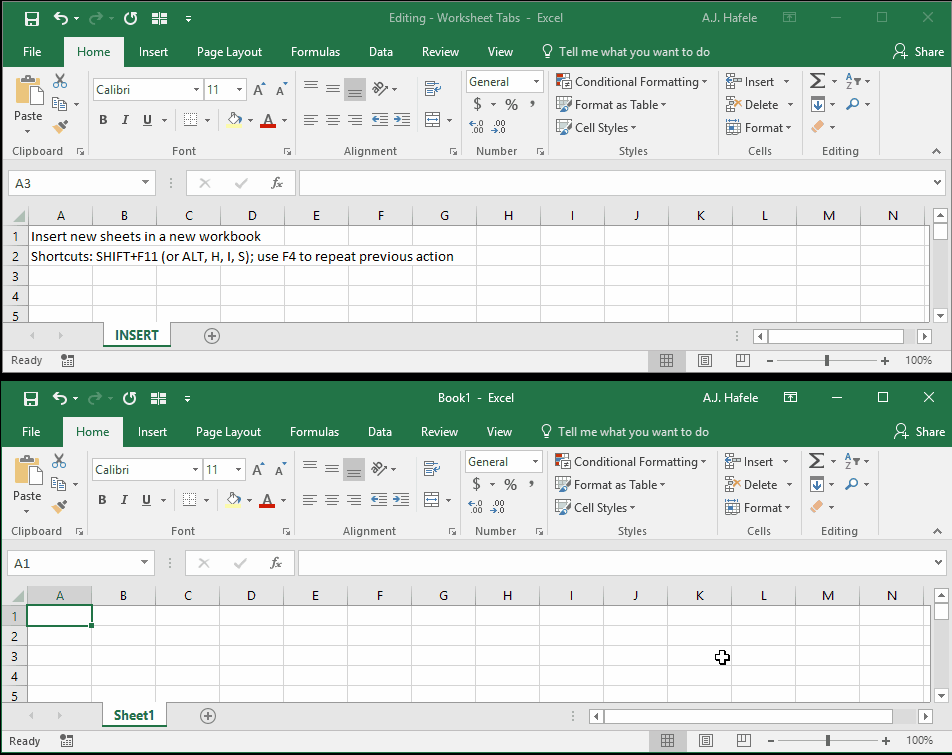952x755 pixels.
Task: Click Percent Style in Worksheet Tabs window
Action: [x=511, y=104]
